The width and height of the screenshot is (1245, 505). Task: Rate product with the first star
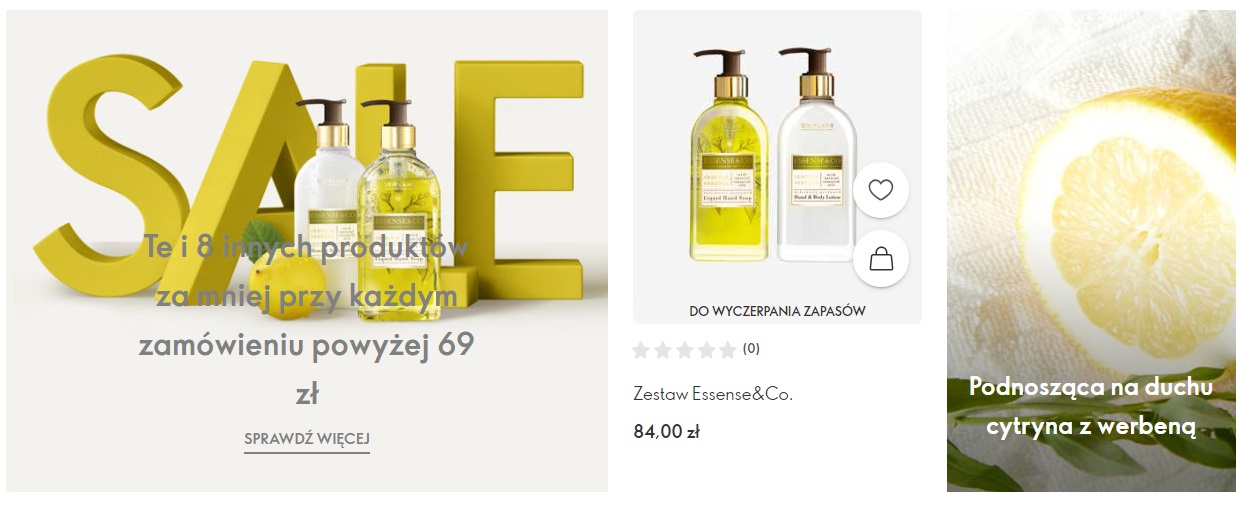click(642, 350)
